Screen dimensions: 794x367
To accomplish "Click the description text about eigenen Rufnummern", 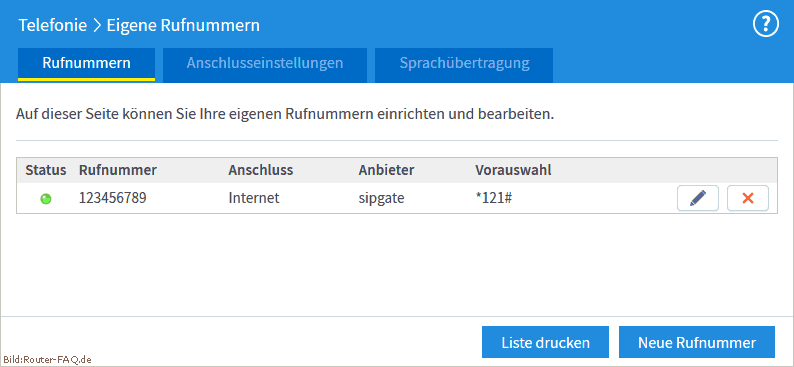I will (x=285, y=114).
